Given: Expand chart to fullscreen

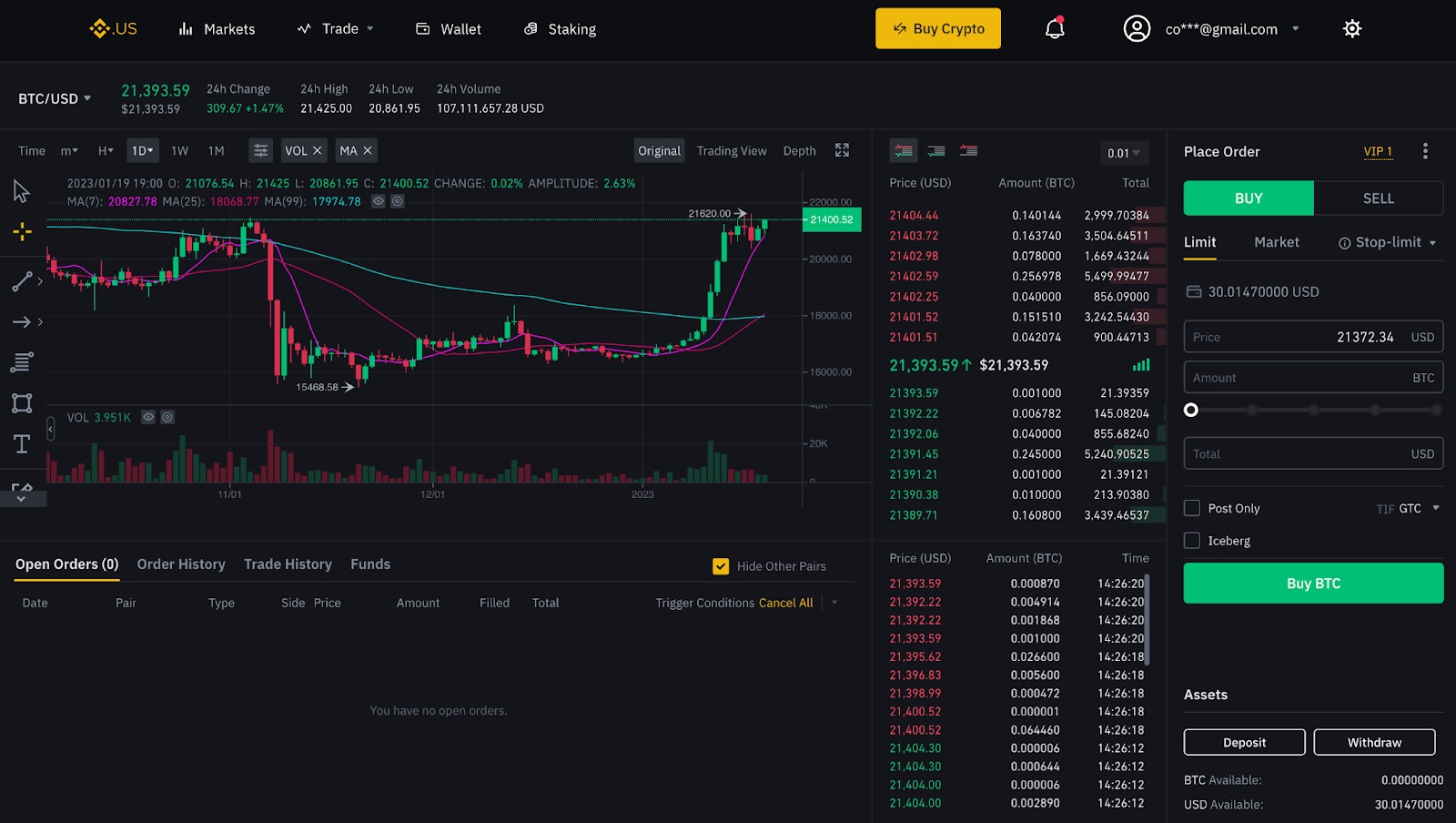Looking at the screenshot, I should tap(842, 150).
